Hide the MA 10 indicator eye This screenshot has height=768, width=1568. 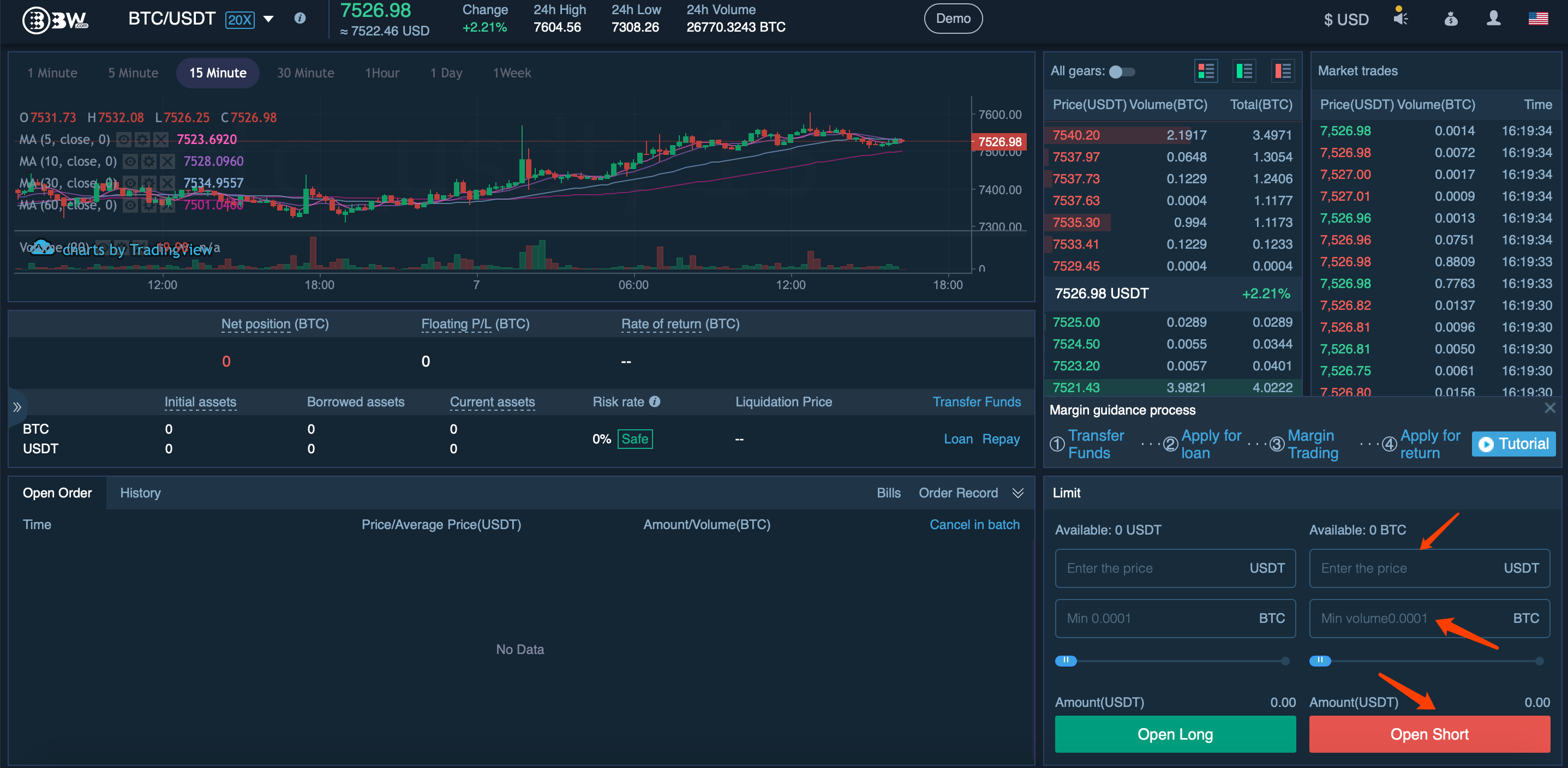point(130,161)
